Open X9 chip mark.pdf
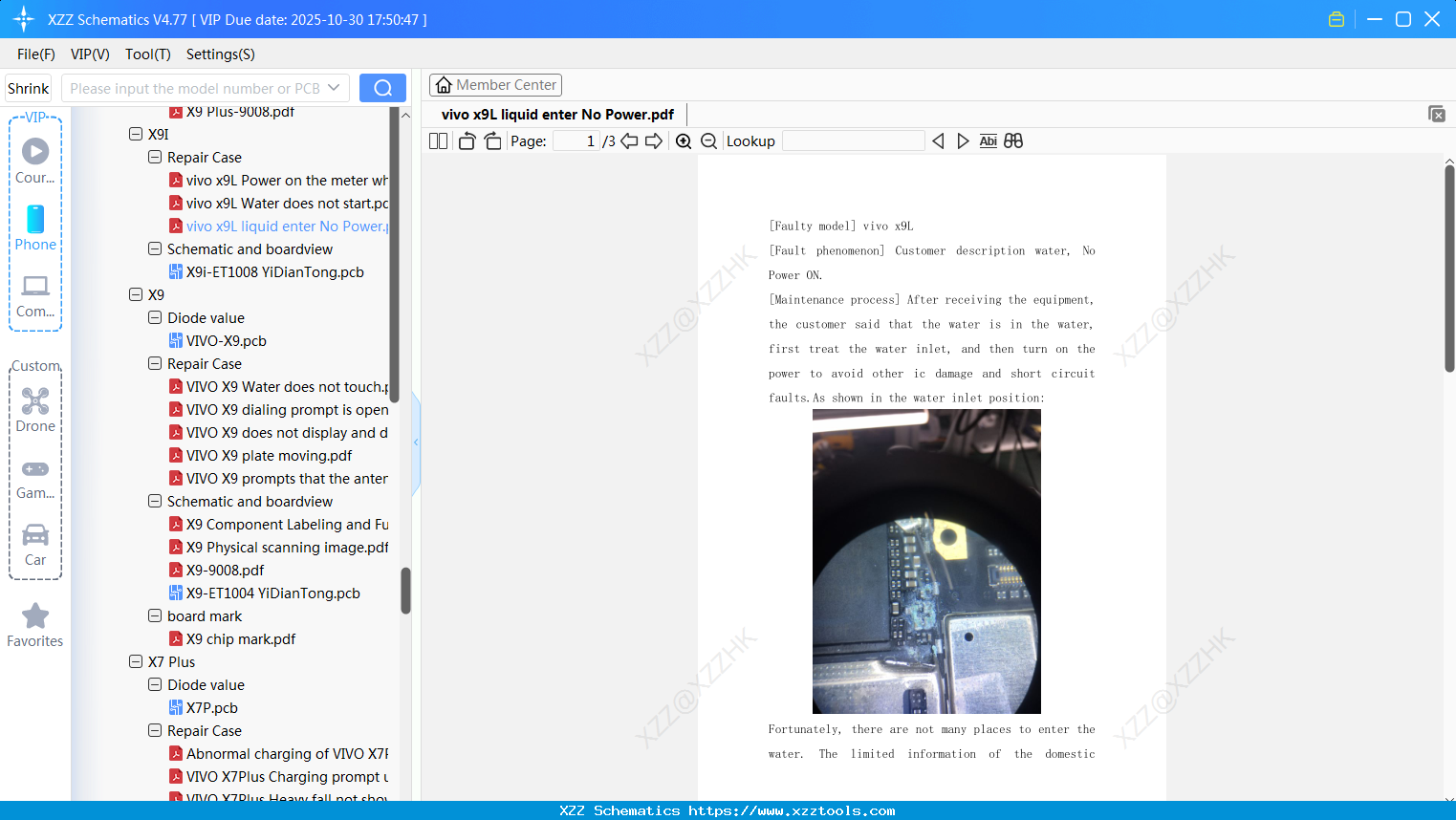Viewport: 1456px width, 820px height. [x=232, y=638]
